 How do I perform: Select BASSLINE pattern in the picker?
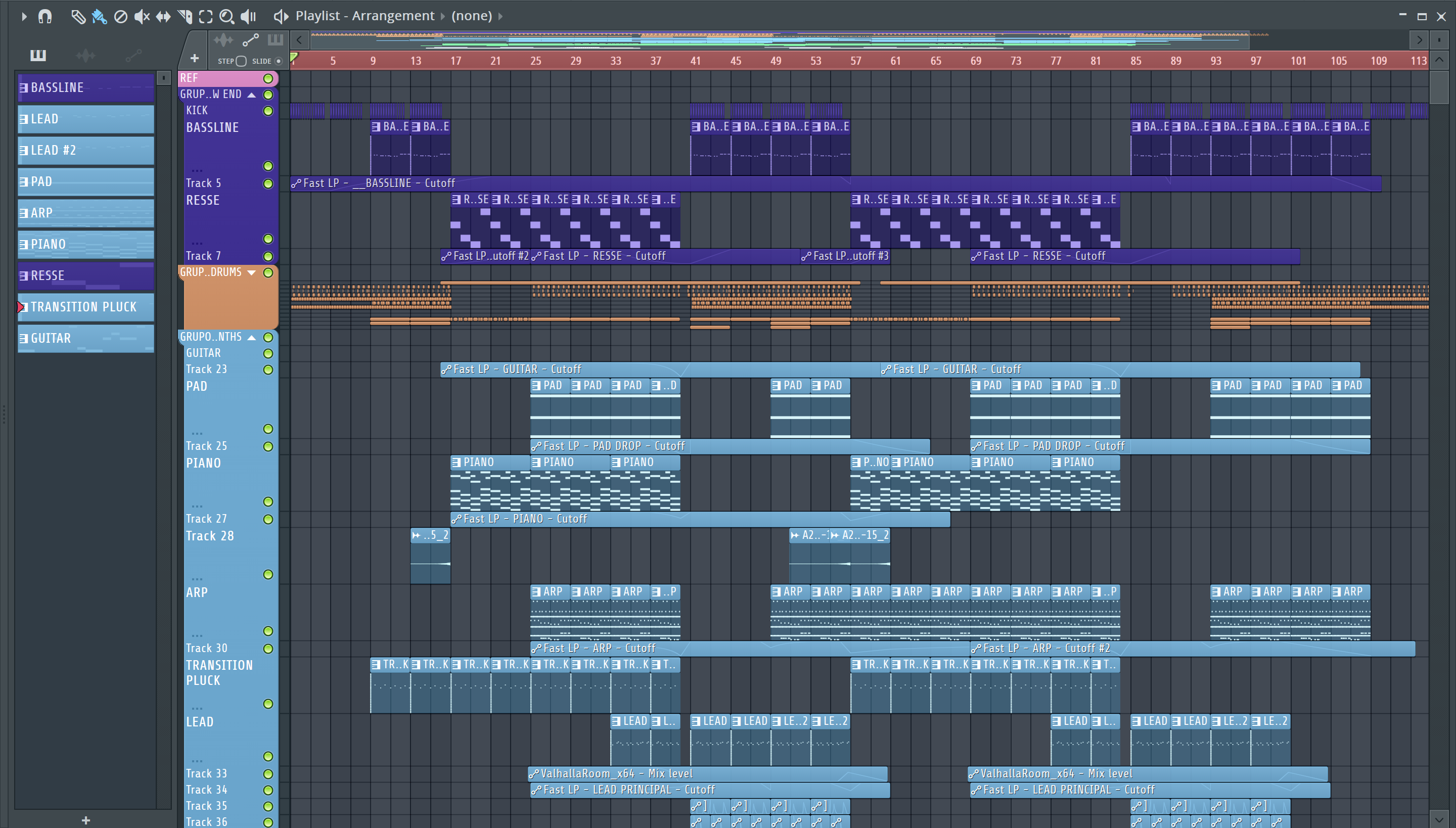(x=86, y=87)
